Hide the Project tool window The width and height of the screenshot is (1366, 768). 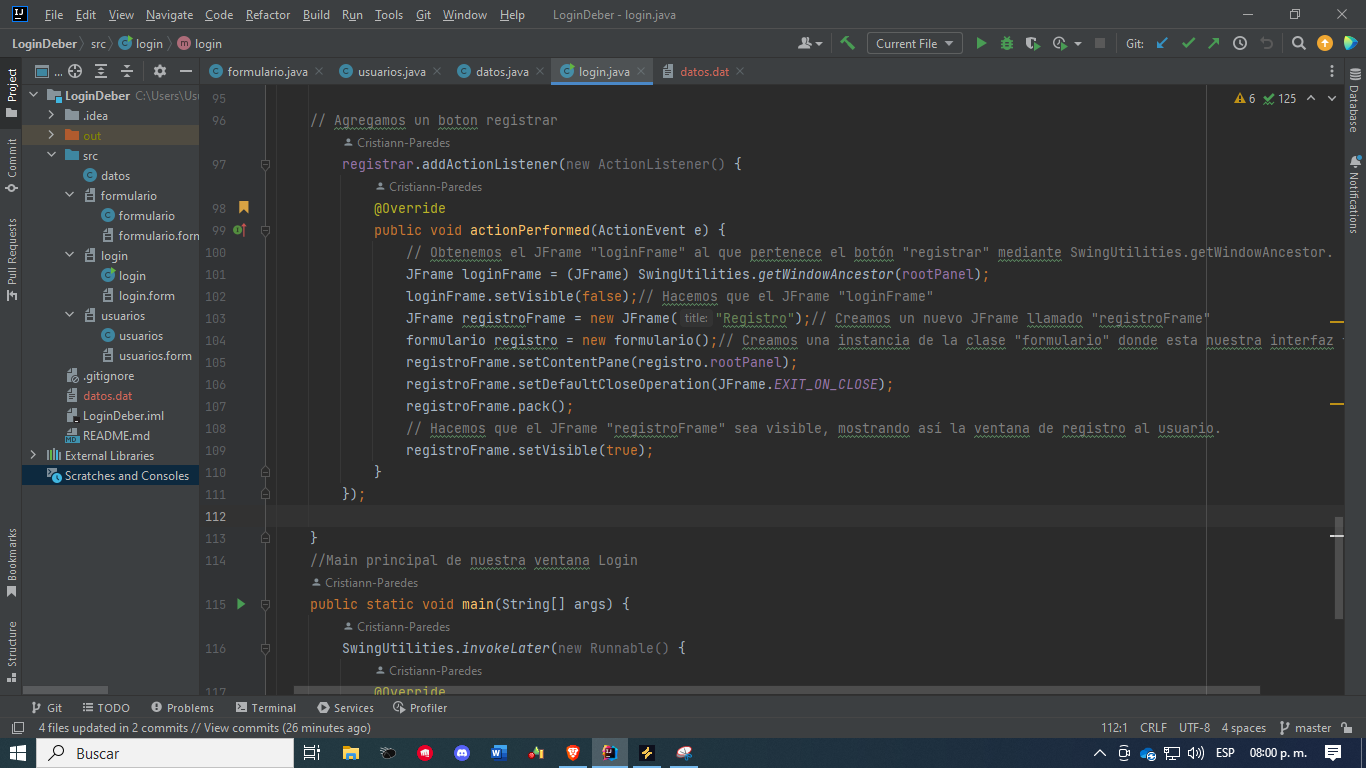[187, 71]
